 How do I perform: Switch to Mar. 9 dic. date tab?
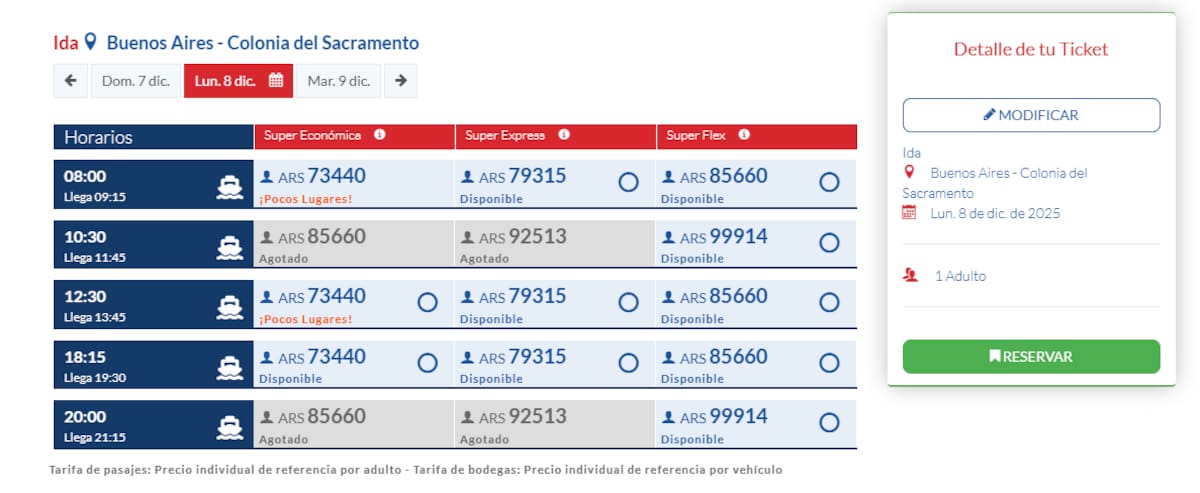point(339,81)
